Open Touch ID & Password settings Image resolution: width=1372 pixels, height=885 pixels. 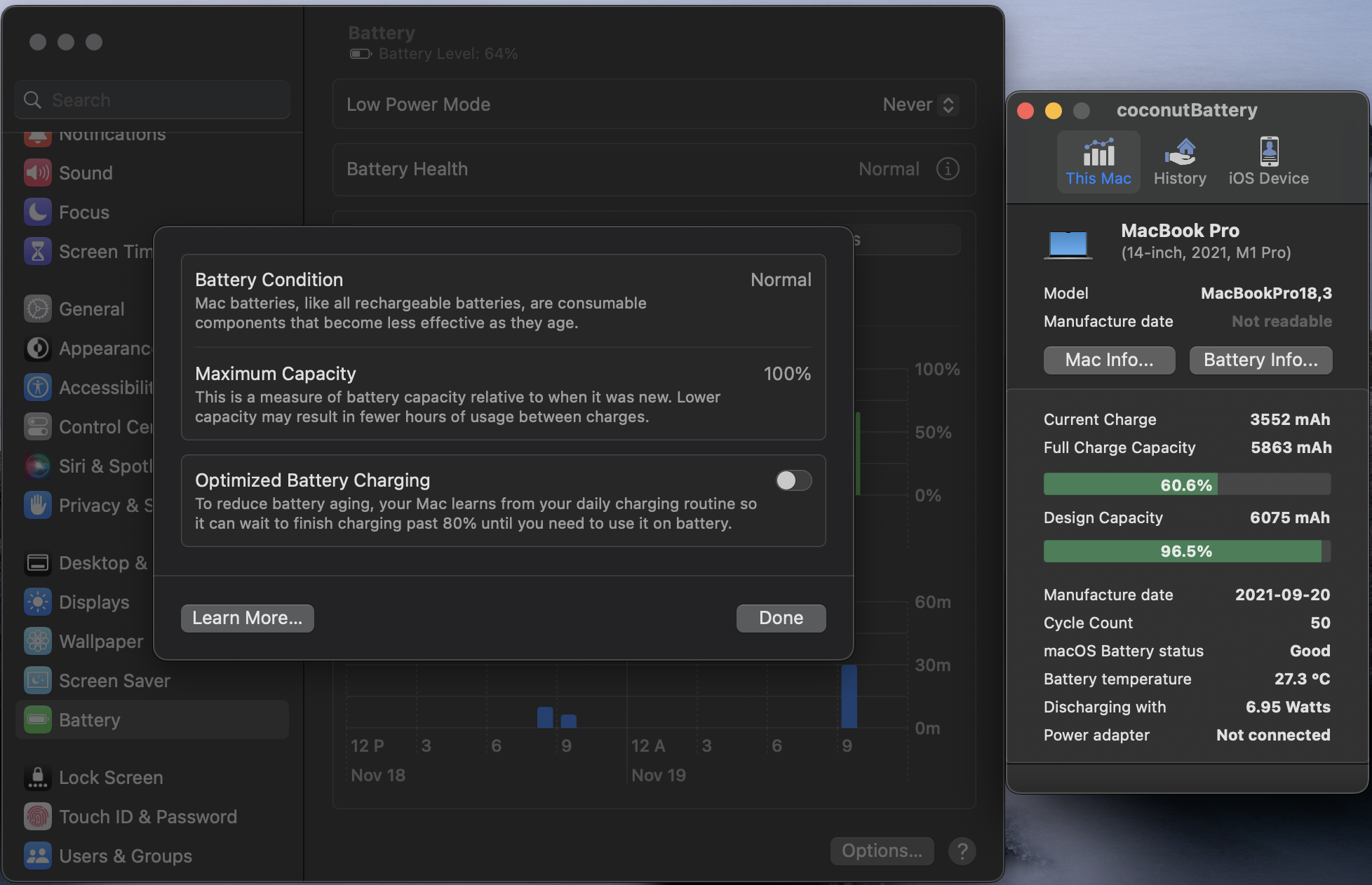(x=147, y=817)
